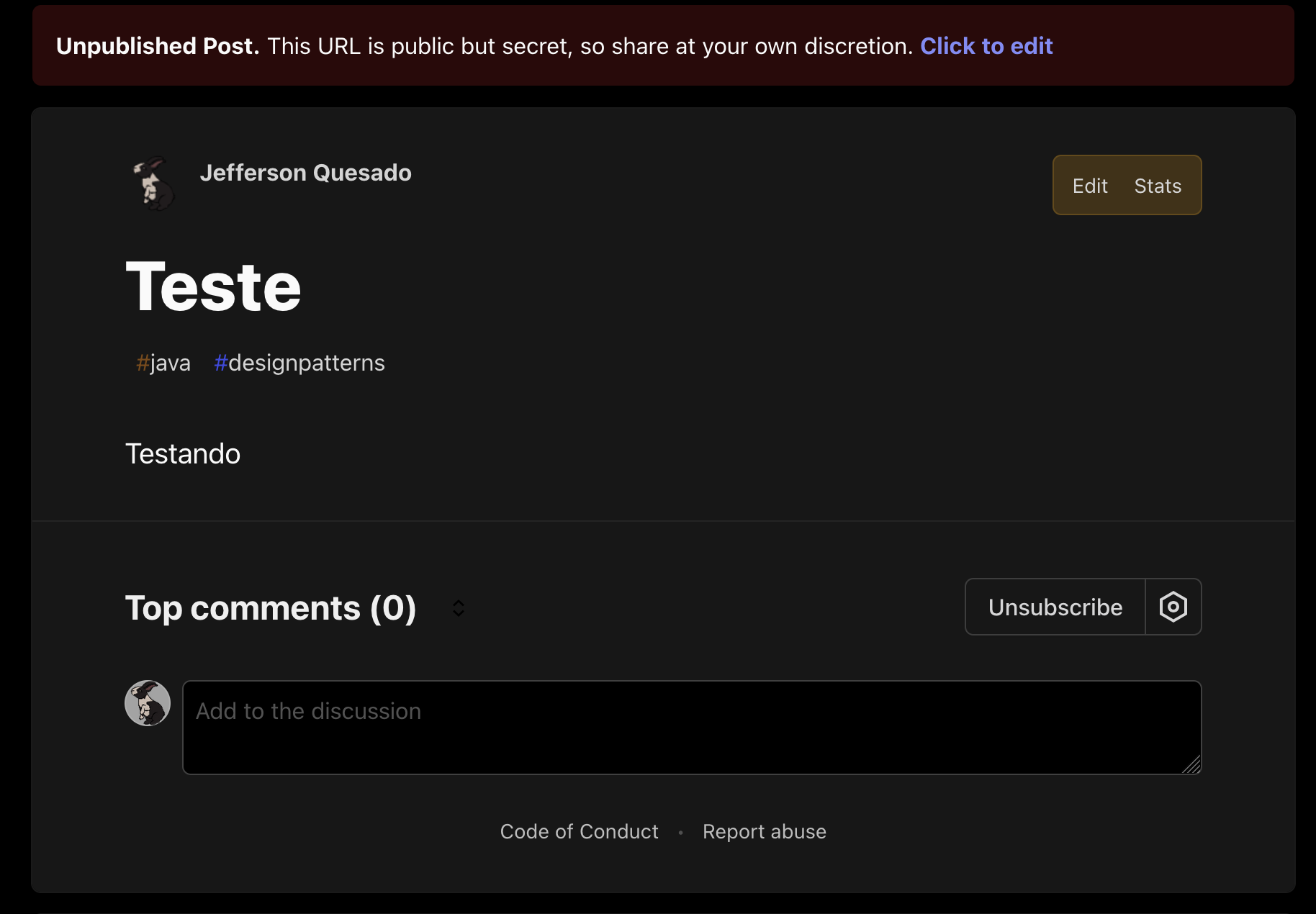
Task: Open the Report abuse link
Action: pos(765,831)
